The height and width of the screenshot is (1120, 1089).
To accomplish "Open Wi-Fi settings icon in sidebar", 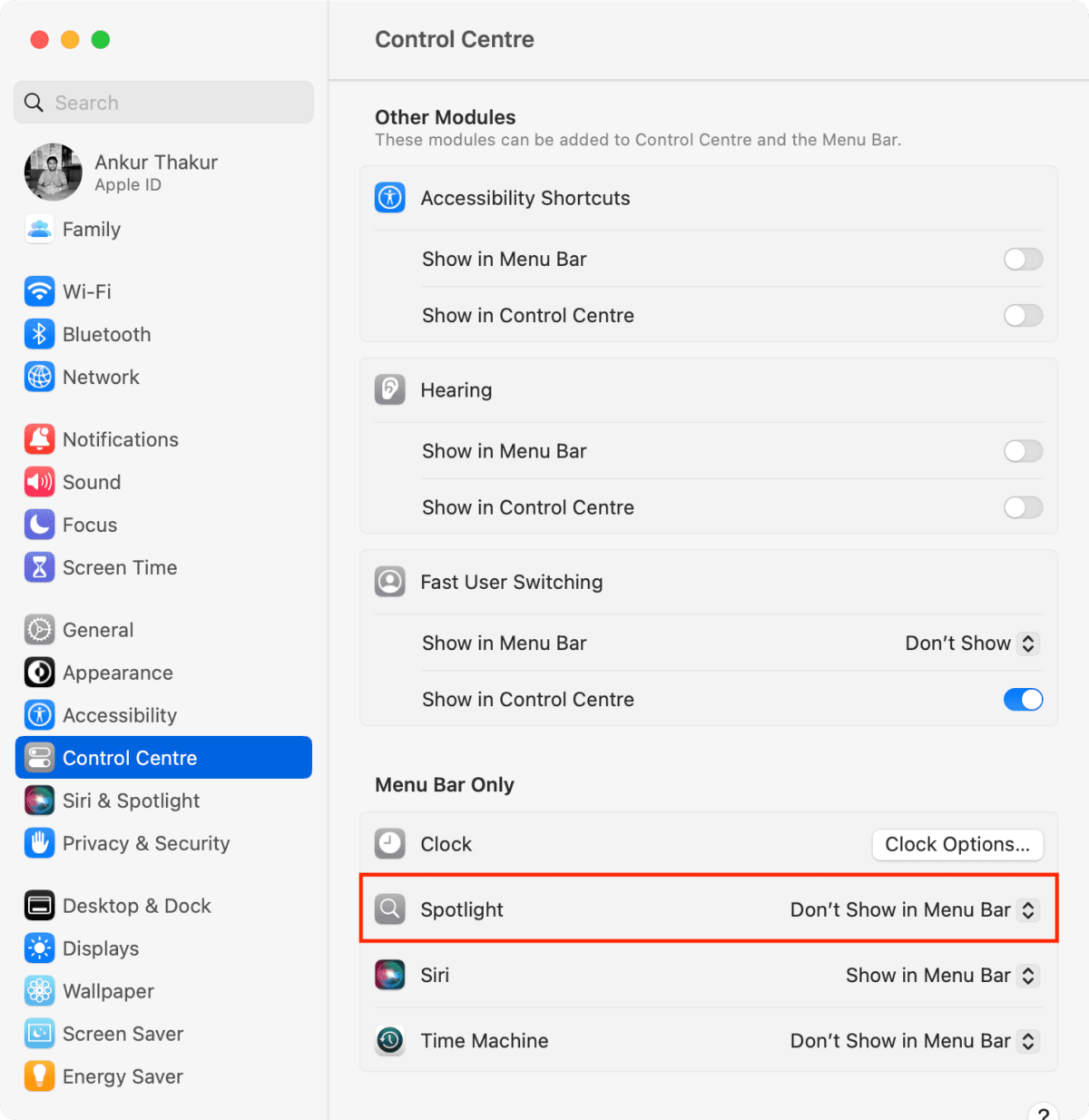I will 39,291.
